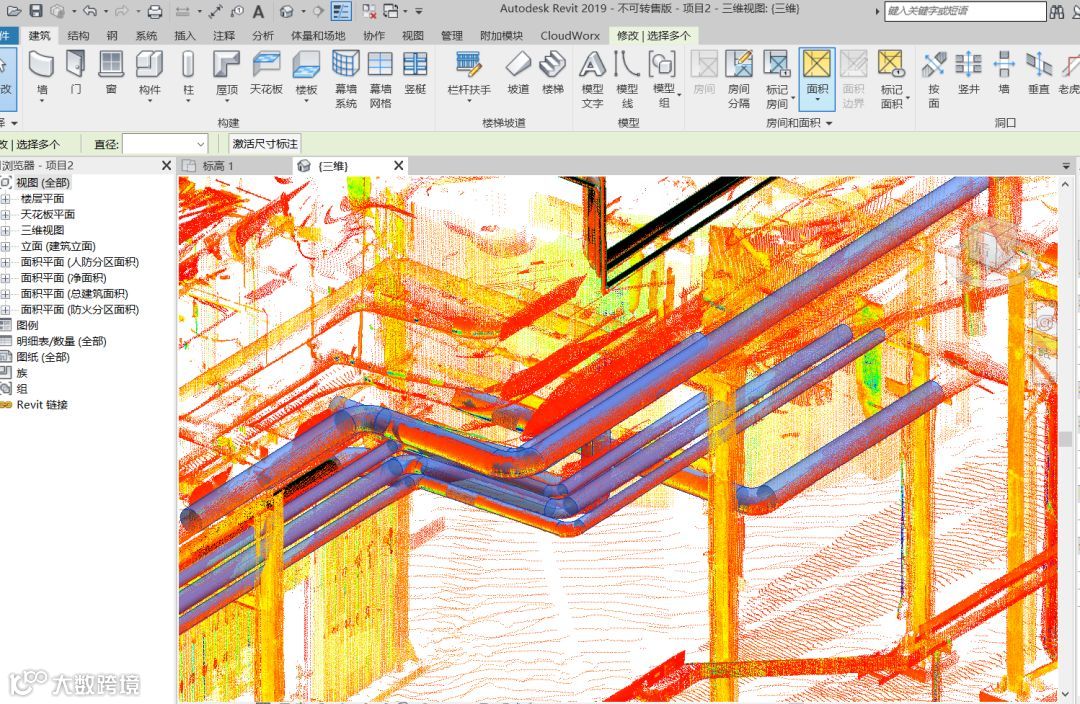This screenshot has height=704, width=1080.
Task: Select the Model Line (模型线) tool
Action: [627, 79]
